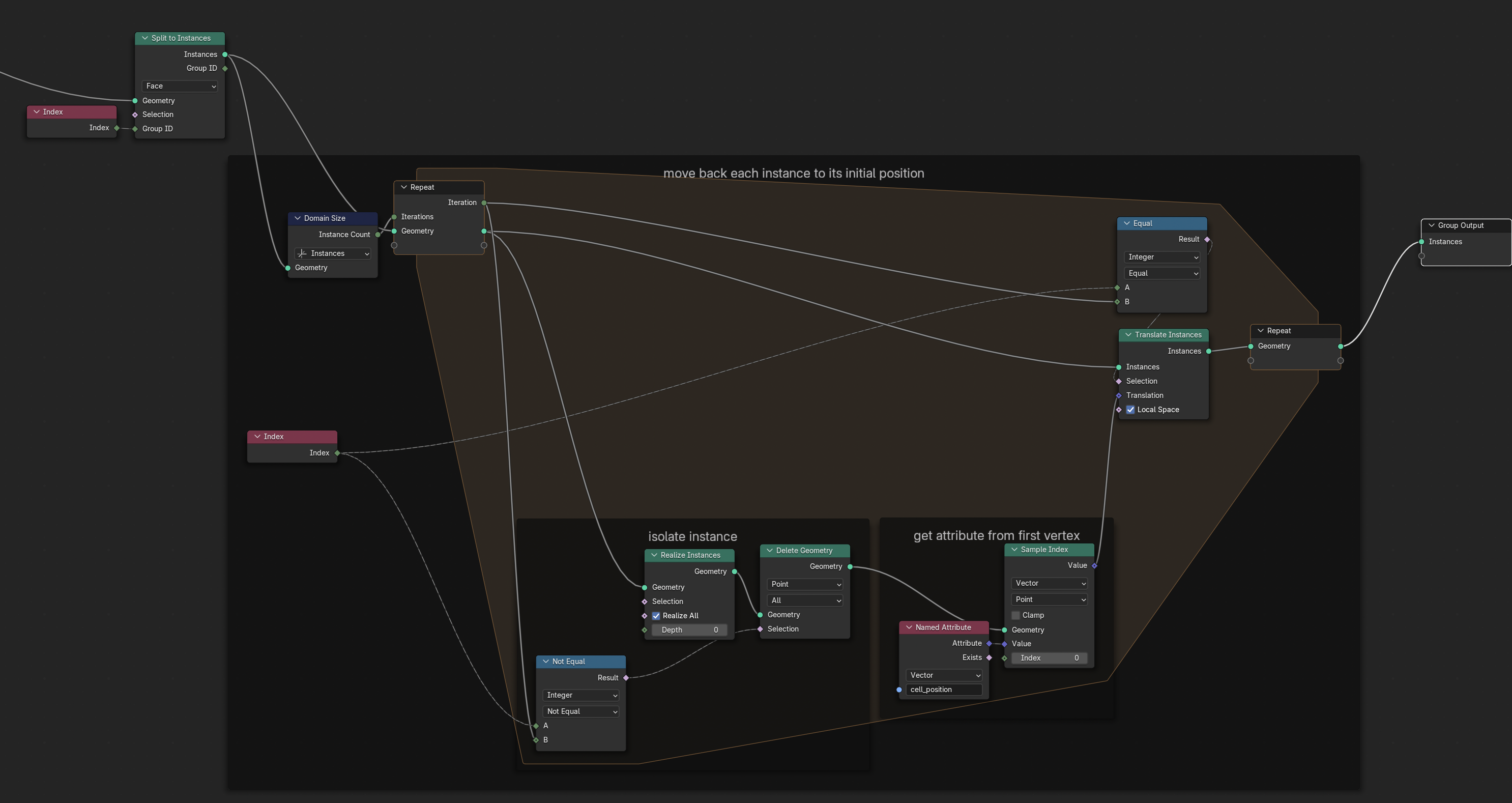
Task: Open the Instances component dropdown in Domain Size
Action: 333,253
